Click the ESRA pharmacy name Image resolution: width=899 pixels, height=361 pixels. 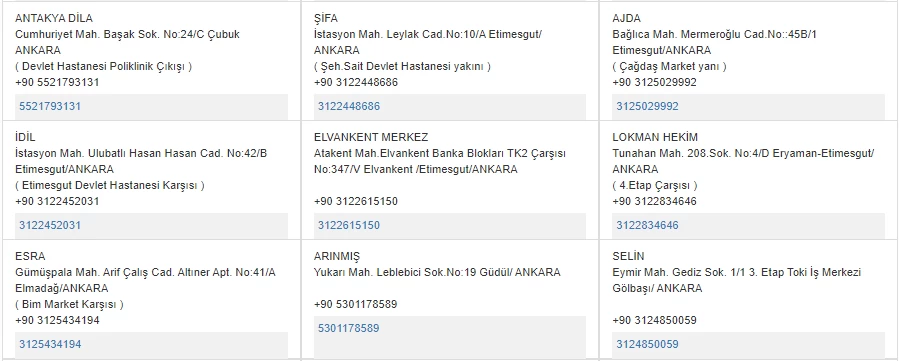coord(30,256)
